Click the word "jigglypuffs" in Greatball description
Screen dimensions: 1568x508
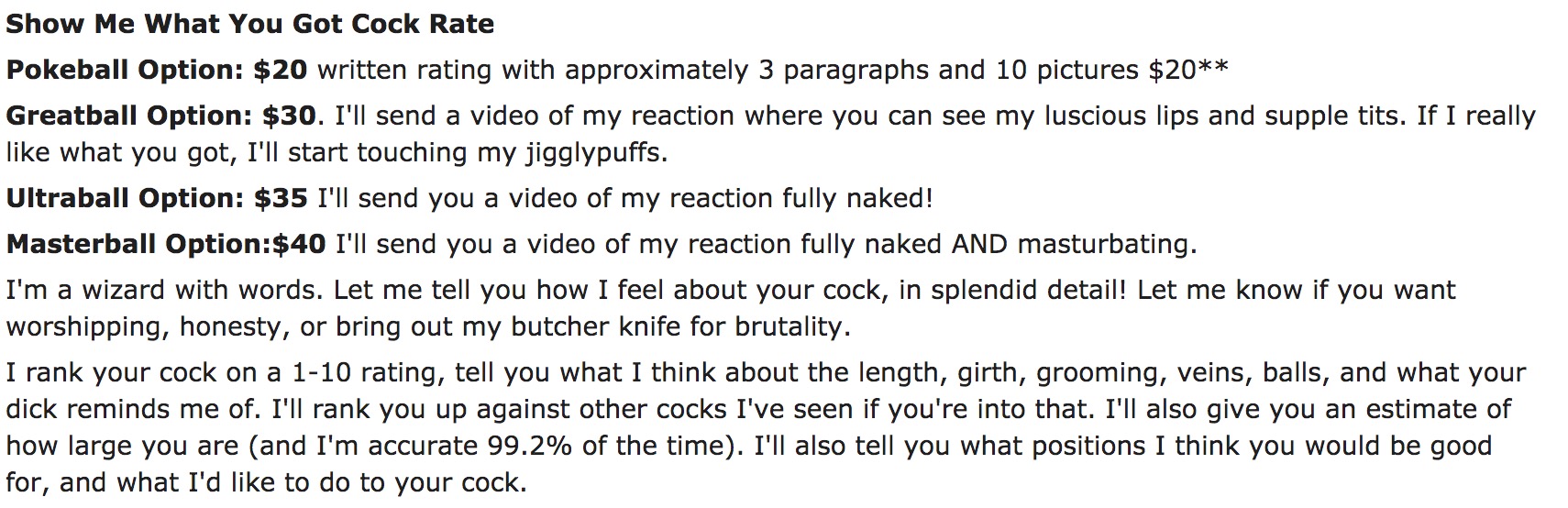(x=593, y=152)
